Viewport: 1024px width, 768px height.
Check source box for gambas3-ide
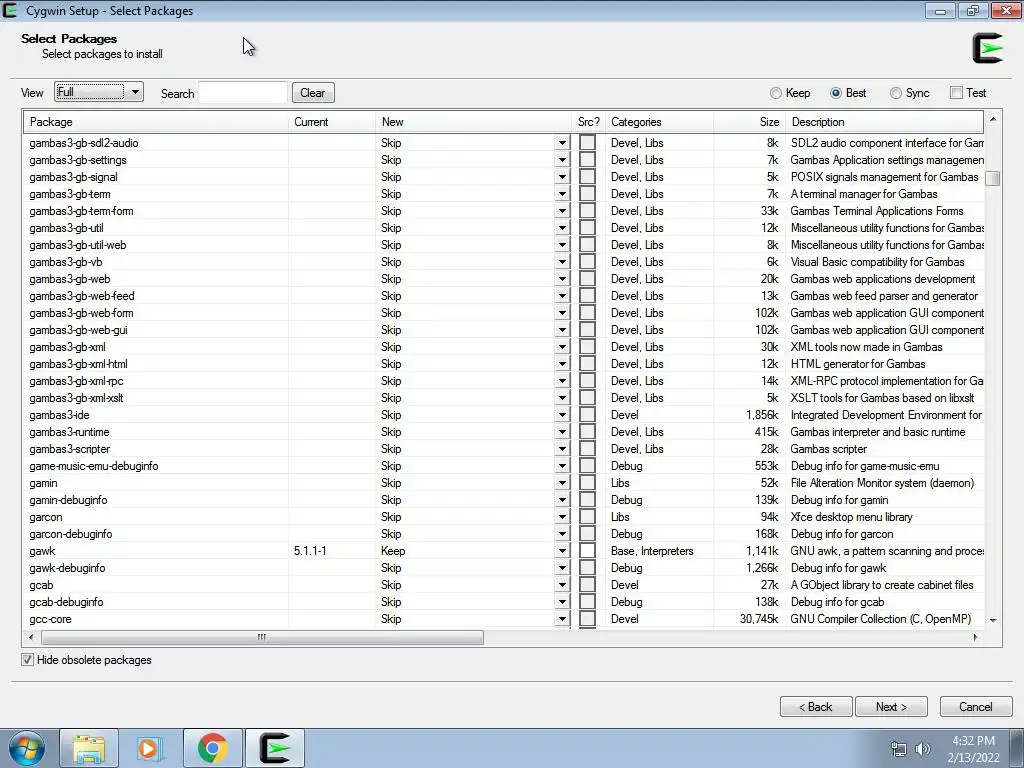[x=587, y=415]
